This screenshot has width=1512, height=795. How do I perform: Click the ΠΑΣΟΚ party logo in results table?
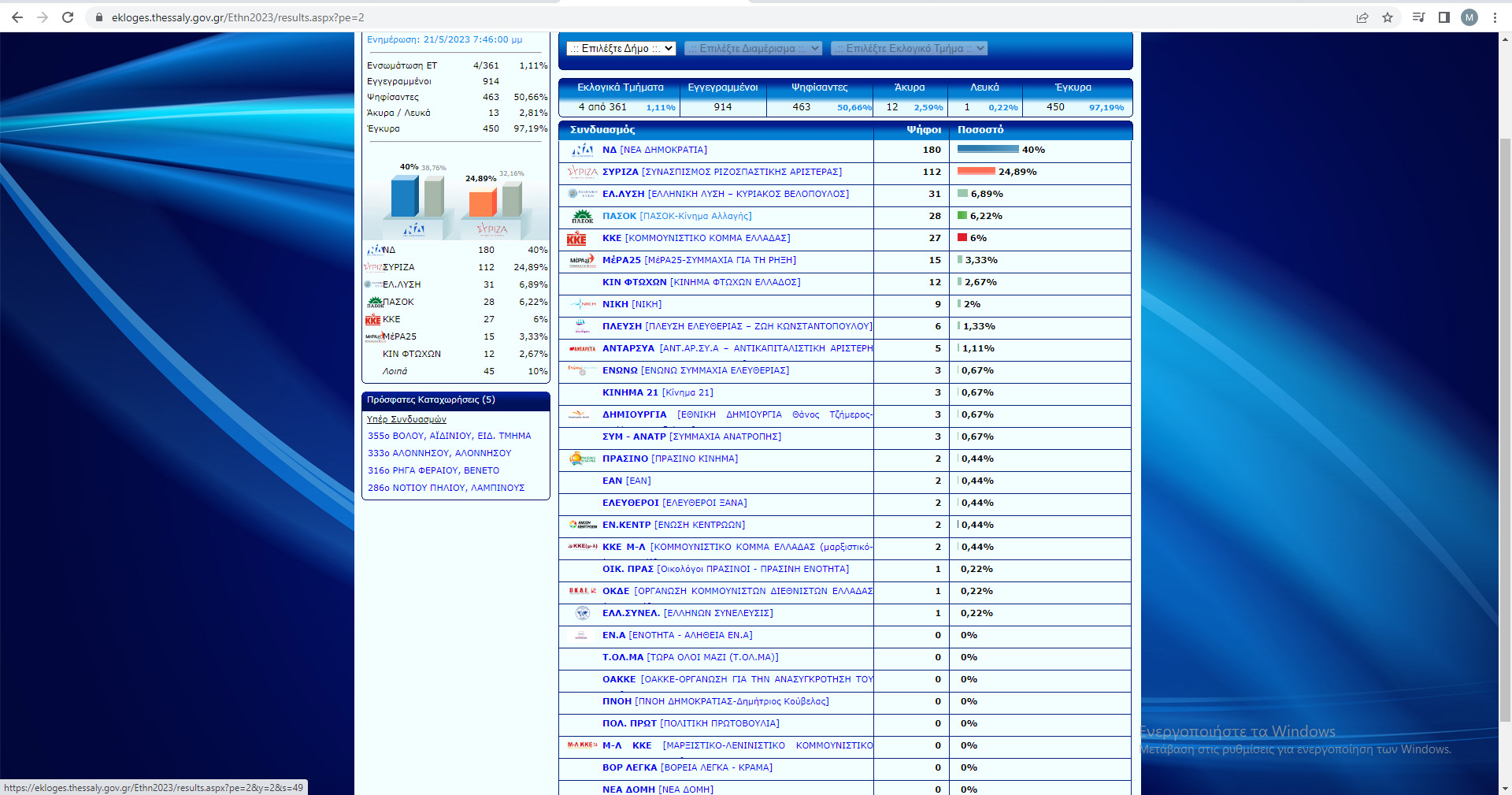click(582, 217)
